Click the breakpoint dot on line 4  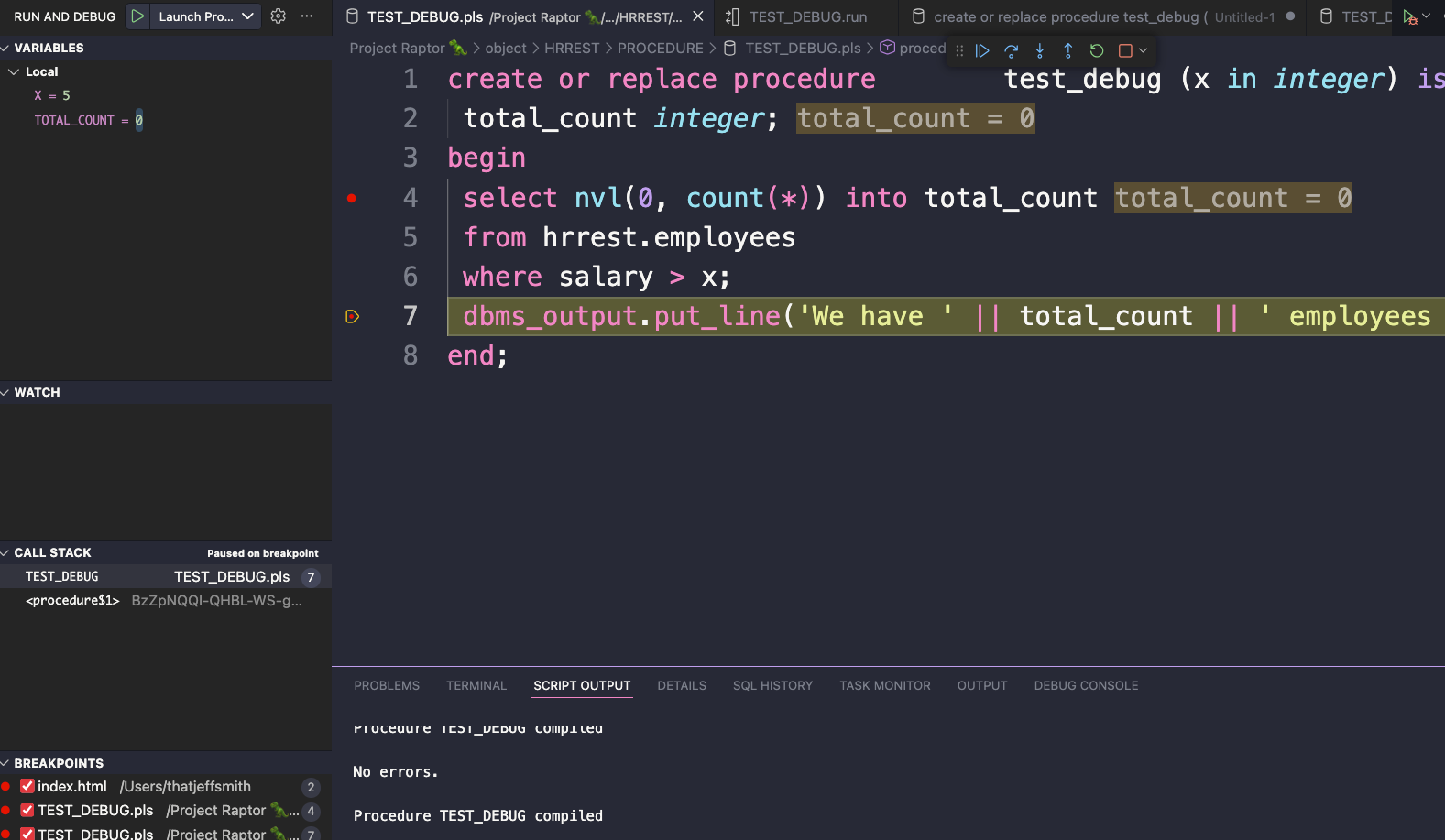(352, 198)
